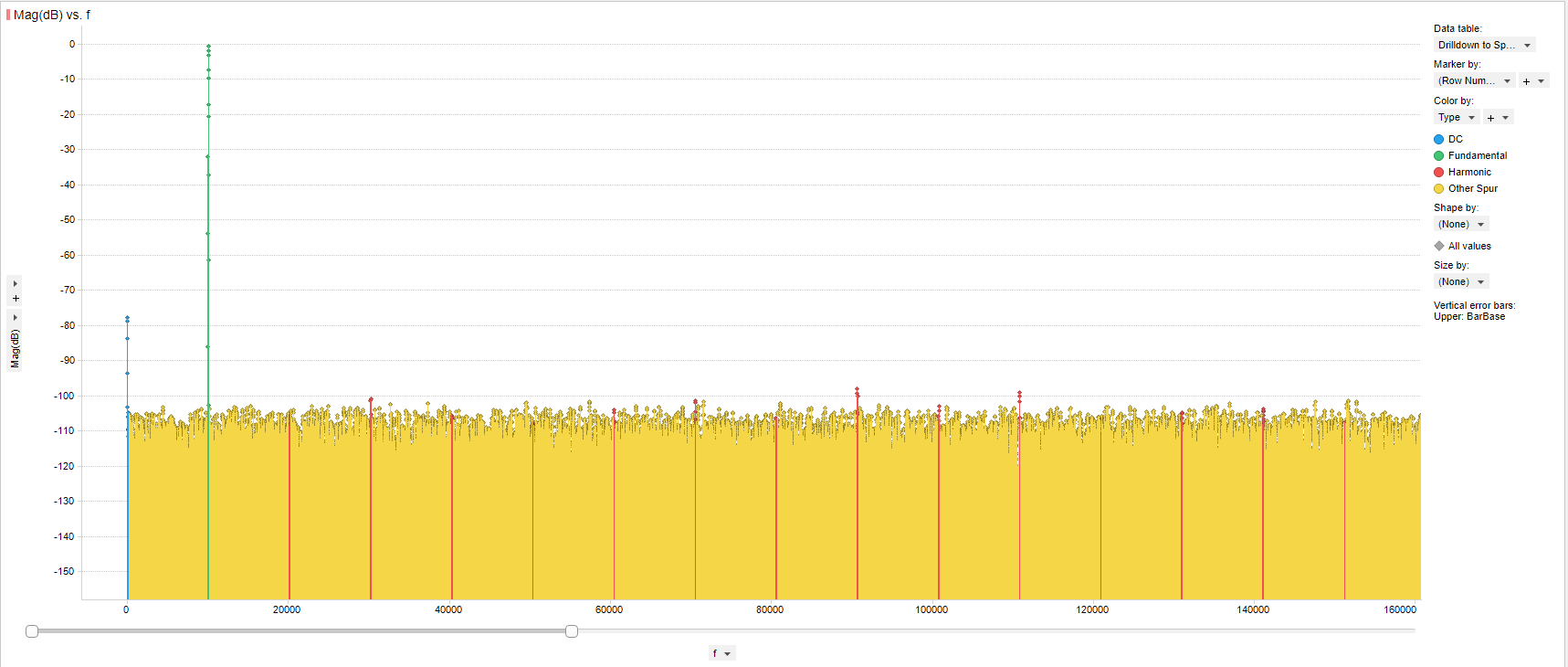
Task: Expand the Shape by None selector
Action: tap(1461, 225)
